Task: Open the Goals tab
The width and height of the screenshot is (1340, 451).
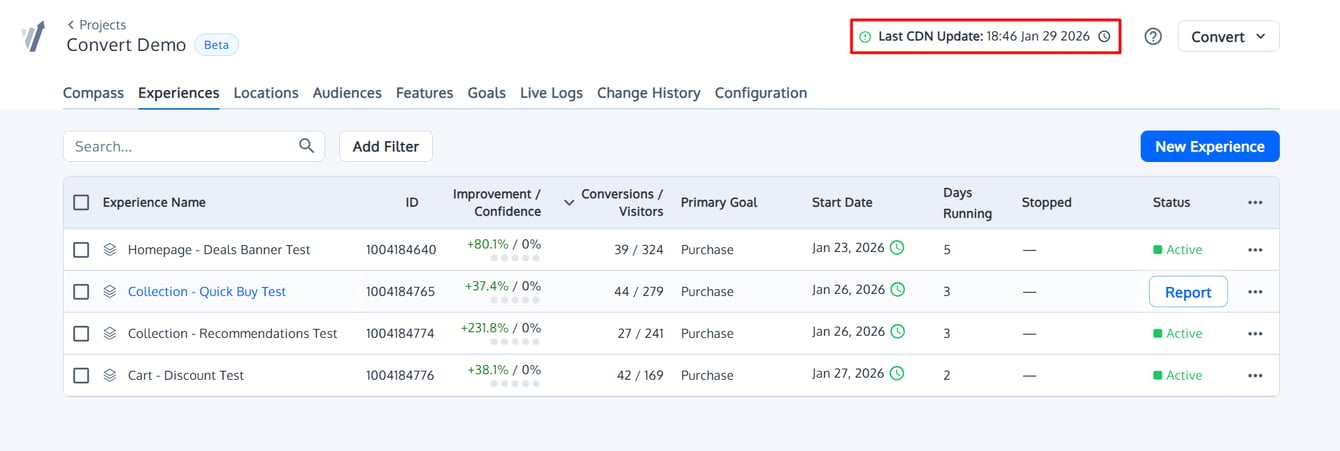Action: 487,93
